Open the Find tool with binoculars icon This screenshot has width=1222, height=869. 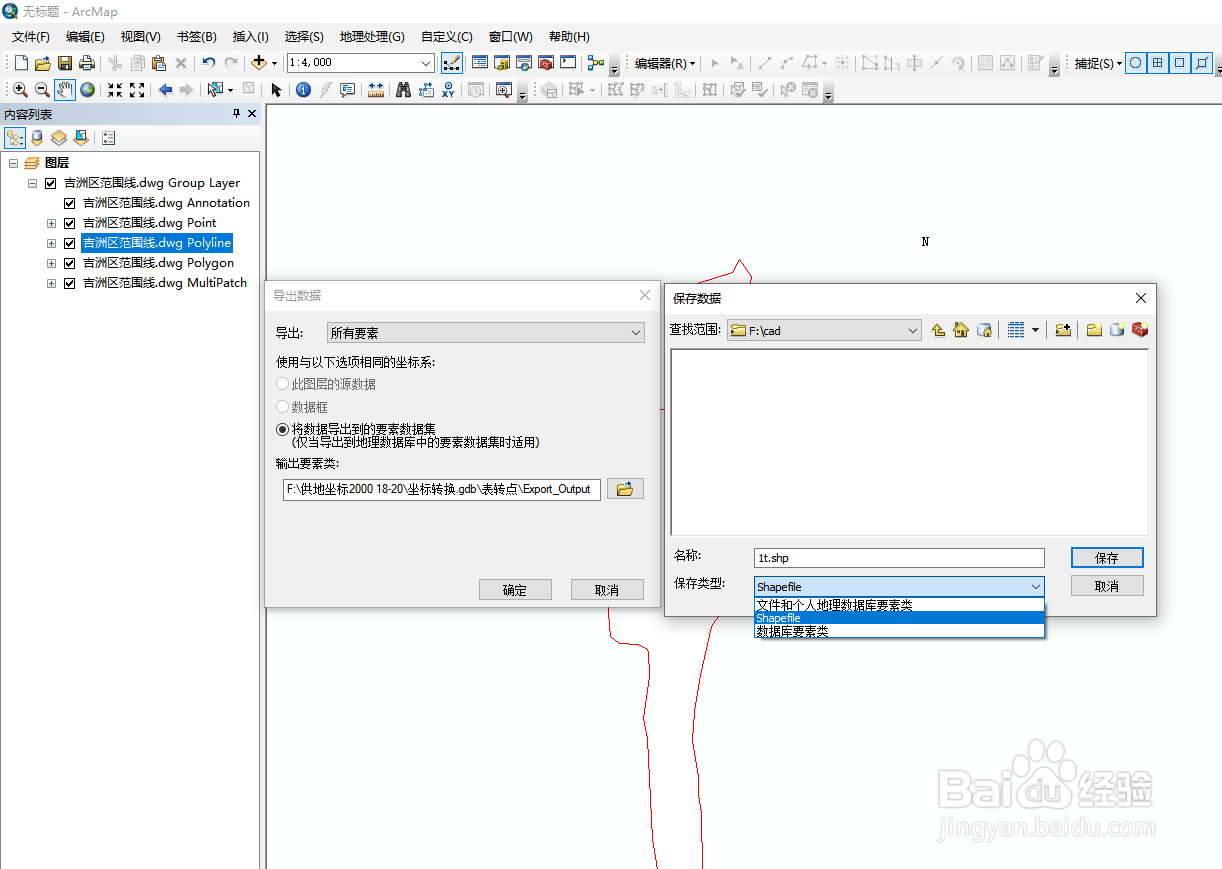point(403,90)
